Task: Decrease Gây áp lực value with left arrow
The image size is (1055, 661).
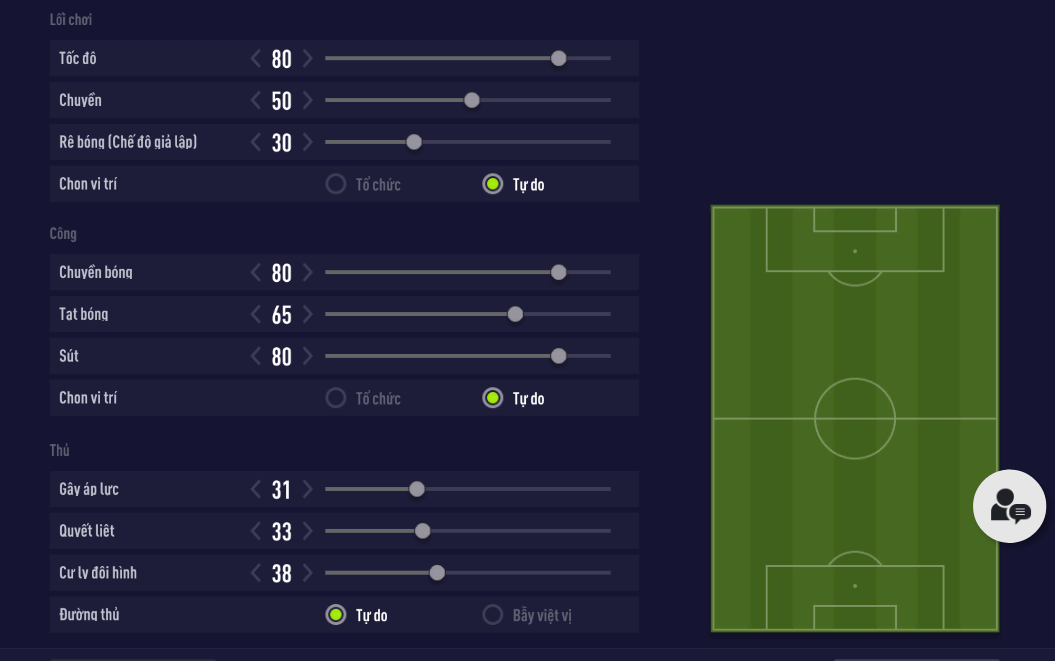Action: (256, 490)
